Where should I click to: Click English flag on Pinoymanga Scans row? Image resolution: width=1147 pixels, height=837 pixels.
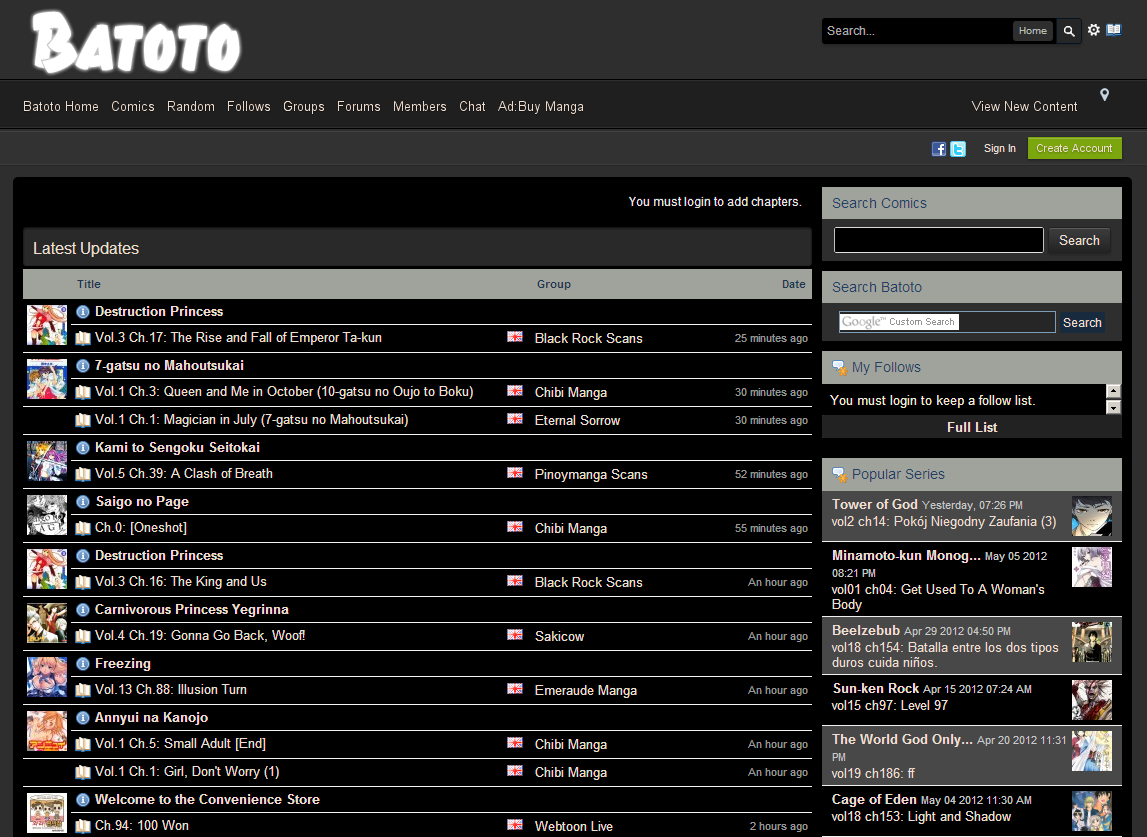[515, 473]
